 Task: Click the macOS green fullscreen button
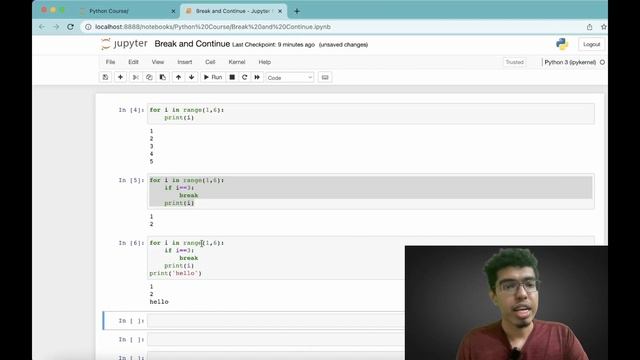pyautogui.click(x=62, y=10)
